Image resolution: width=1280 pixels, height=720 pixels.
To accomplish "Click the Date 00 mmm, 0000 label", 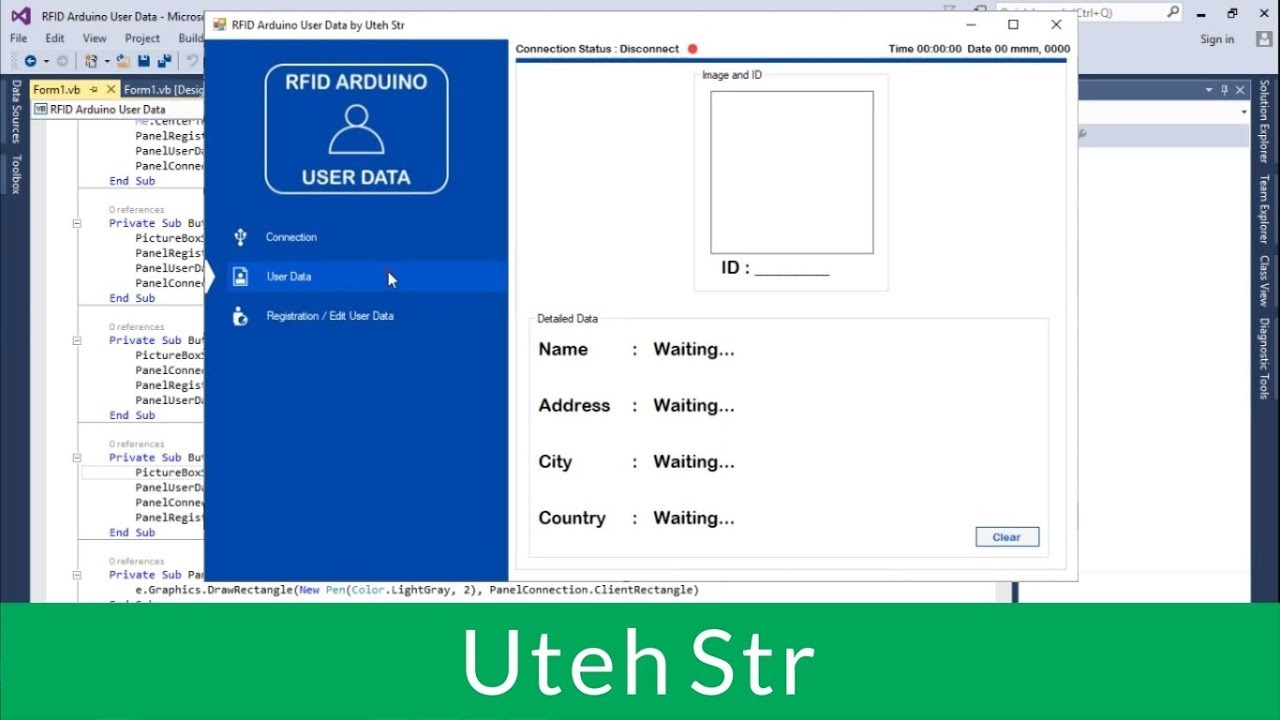I will [x=1019, y=48].
